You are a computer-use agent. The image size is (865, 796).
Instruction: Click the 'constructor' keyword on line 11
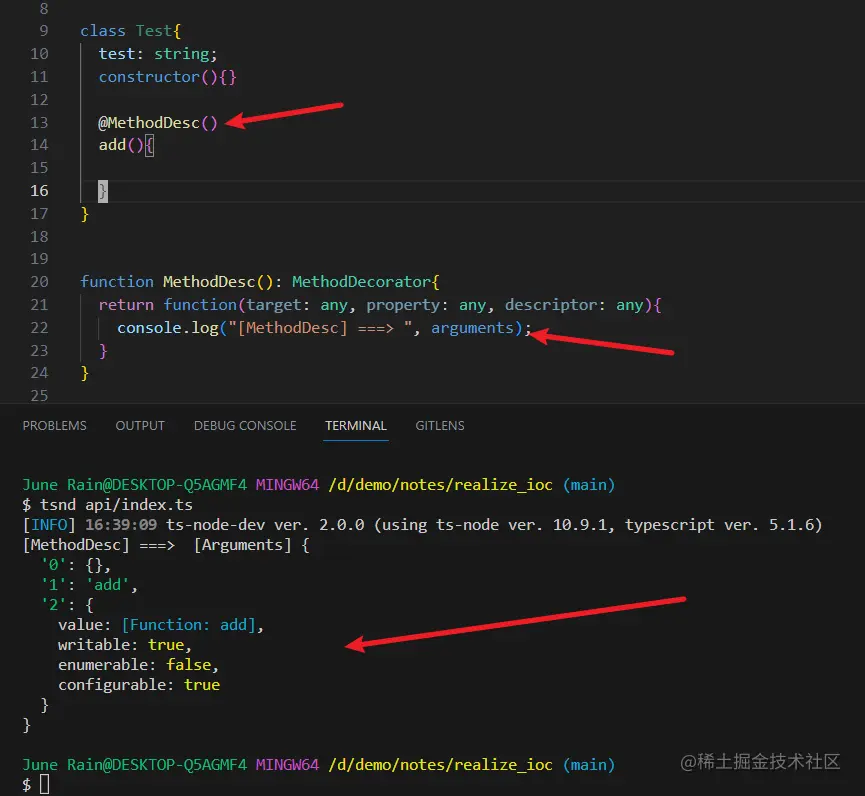tap(149, 77)
